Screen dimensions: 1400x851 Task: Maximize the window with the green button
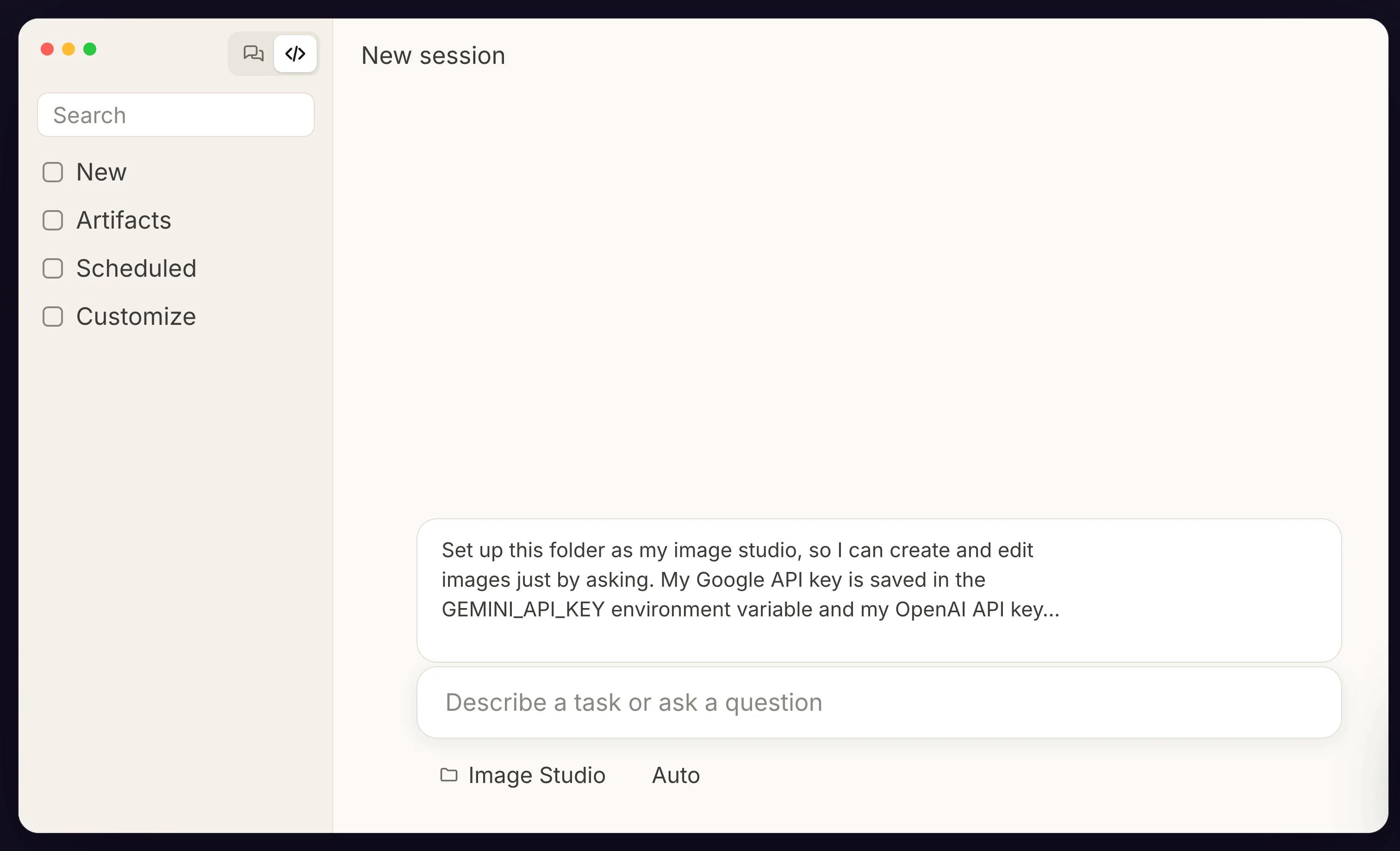tap(90, 50)
